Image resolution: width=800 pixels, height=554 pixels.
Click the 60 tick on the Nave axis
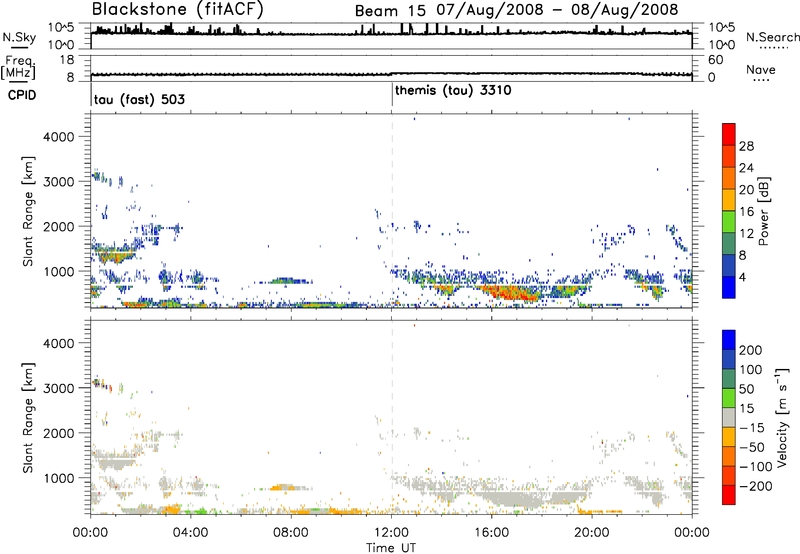(x=716, y=60)
